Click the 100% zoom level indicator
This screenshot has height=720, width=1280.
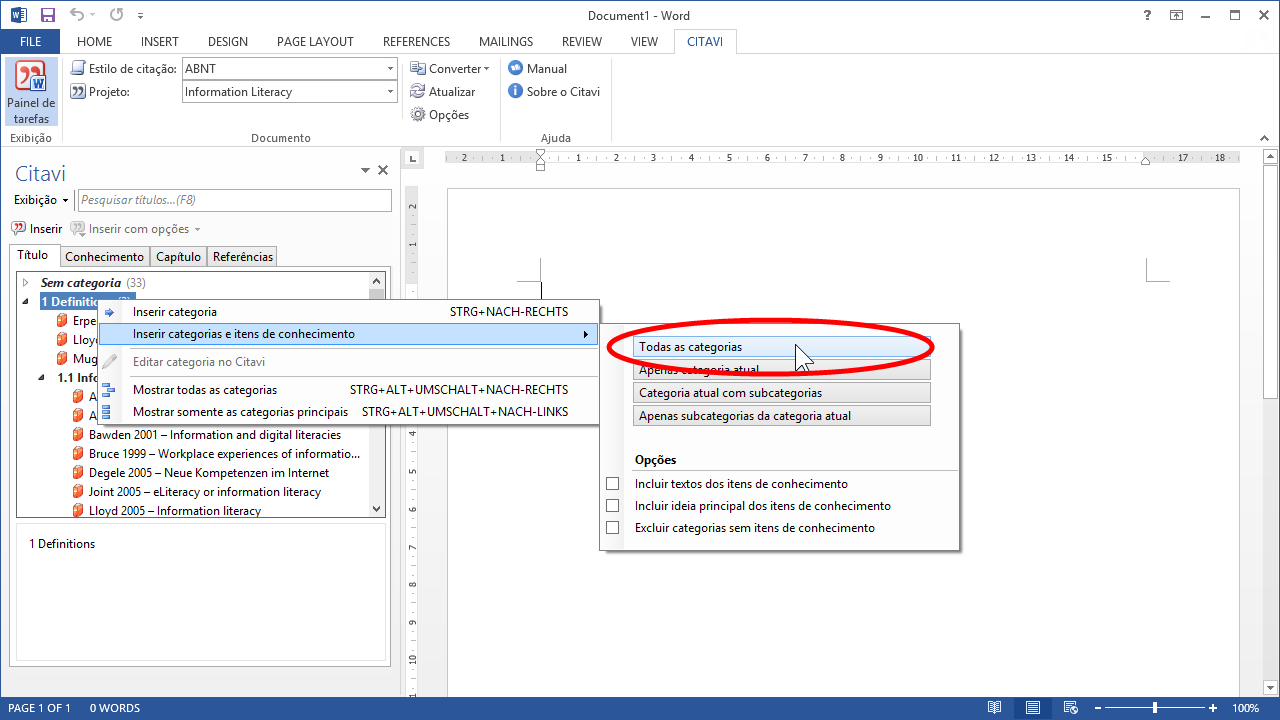[1245, 708]
